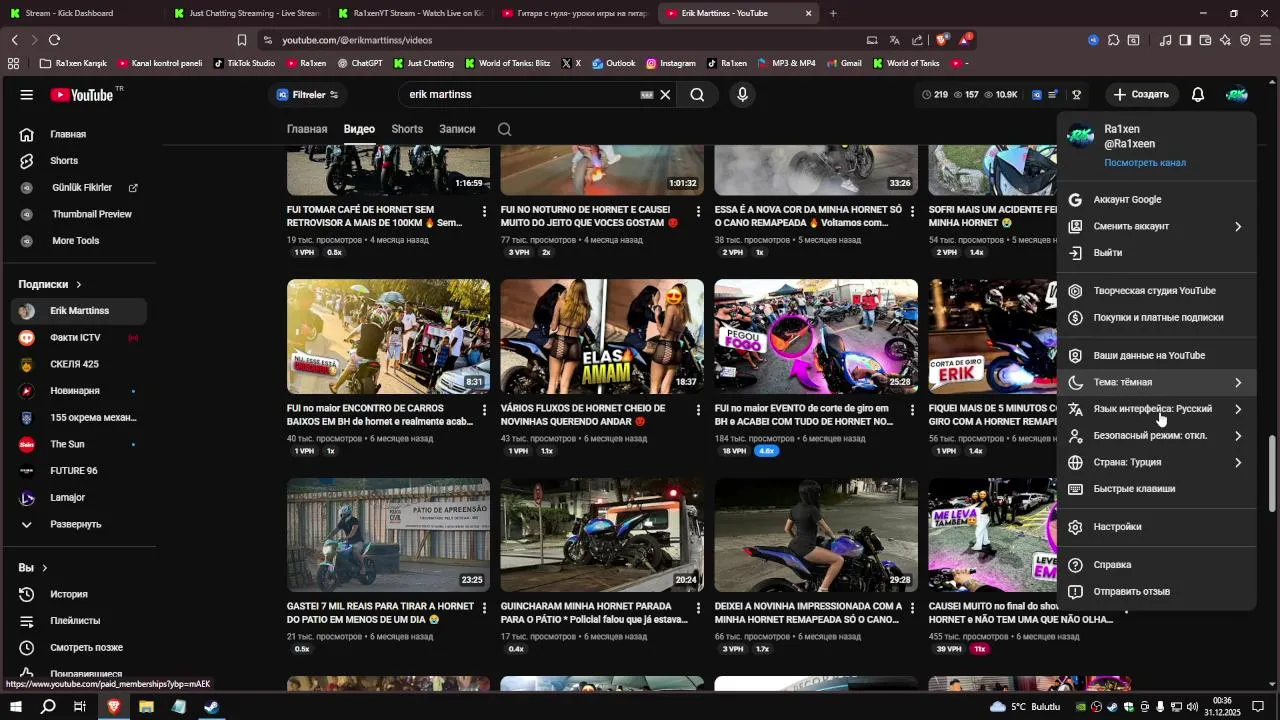Image resolution: width=1280 pixels, height=720 pixels.
Task: Toggle the browser sidebar panel icon
Action: click(1185, 40)
